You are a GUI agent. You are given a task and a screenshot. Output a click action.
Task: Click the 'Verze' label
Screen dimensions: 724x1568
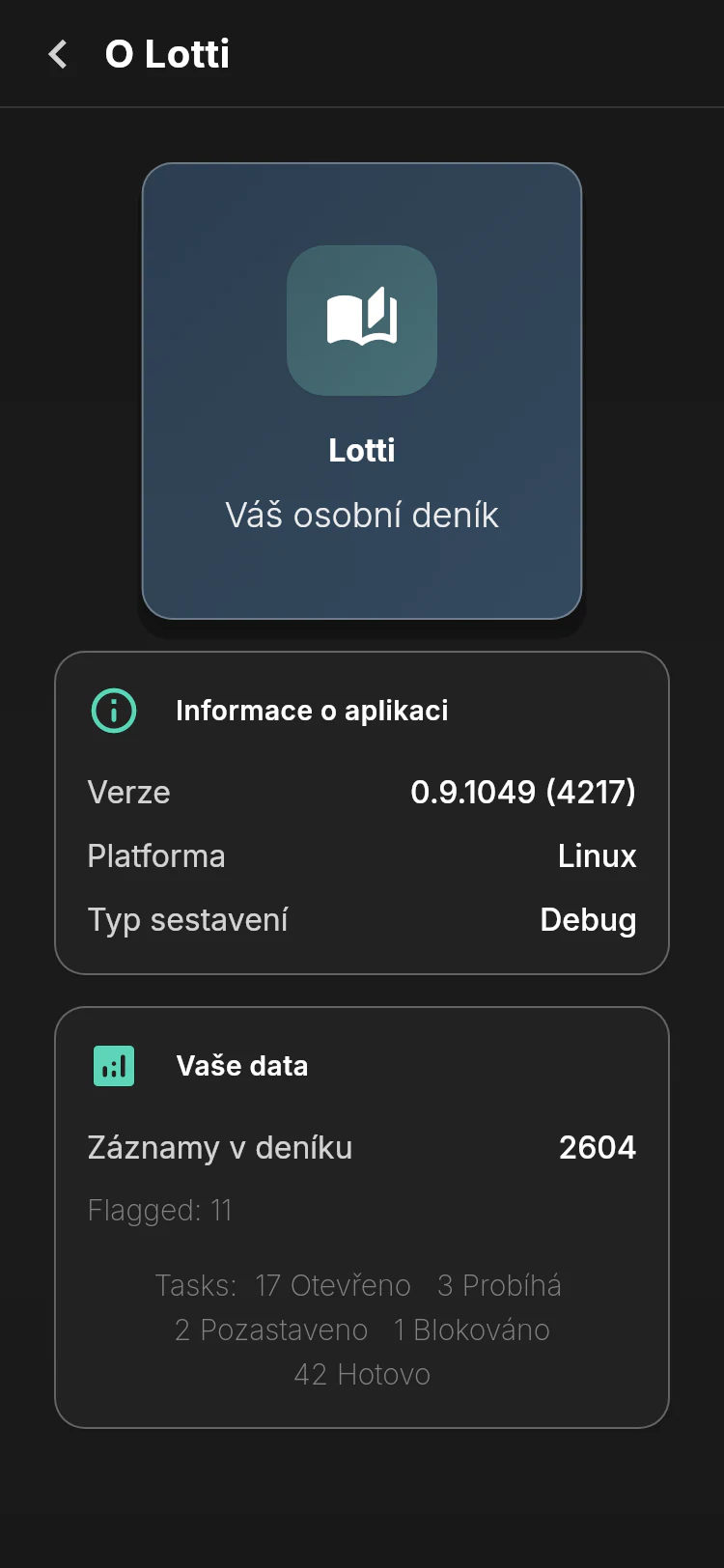pyautogui.click(x=128, y=792)
